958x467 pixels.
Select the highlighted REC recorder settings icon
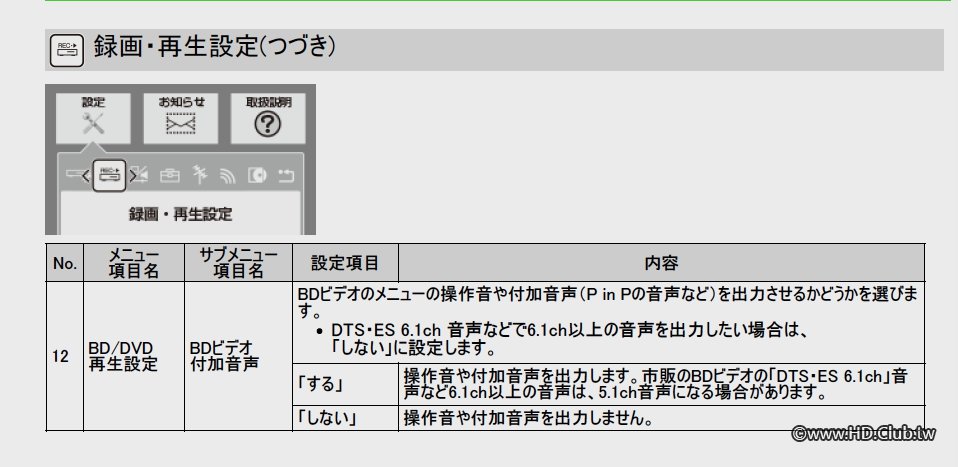pos(109,175)
